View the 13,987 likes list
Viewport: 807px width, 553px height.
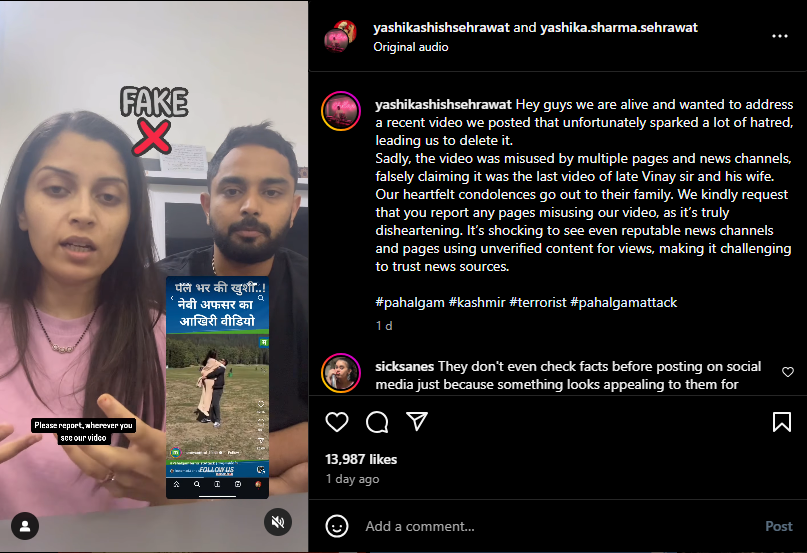click(361, 459)
